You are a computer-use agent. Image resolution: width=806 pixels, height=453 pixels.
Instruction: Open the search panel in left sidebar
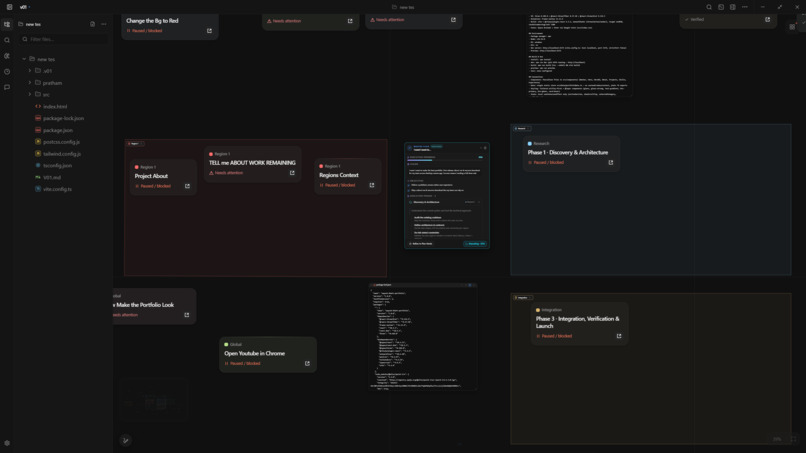pyautogui.click(x=7, y=40)
